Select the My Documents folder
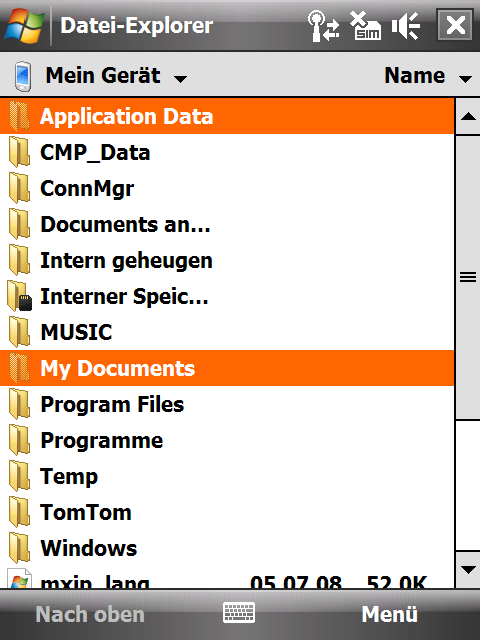 coord(227,368)
